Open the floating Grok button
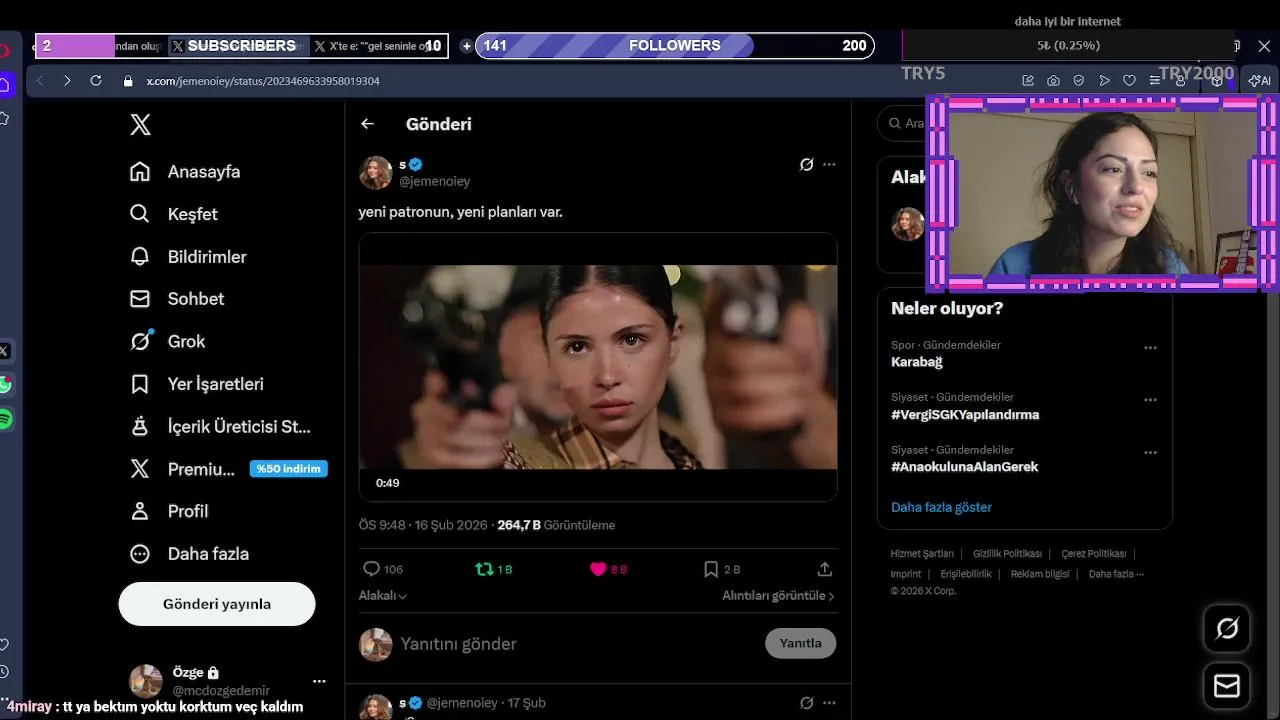 point(1227,628)
